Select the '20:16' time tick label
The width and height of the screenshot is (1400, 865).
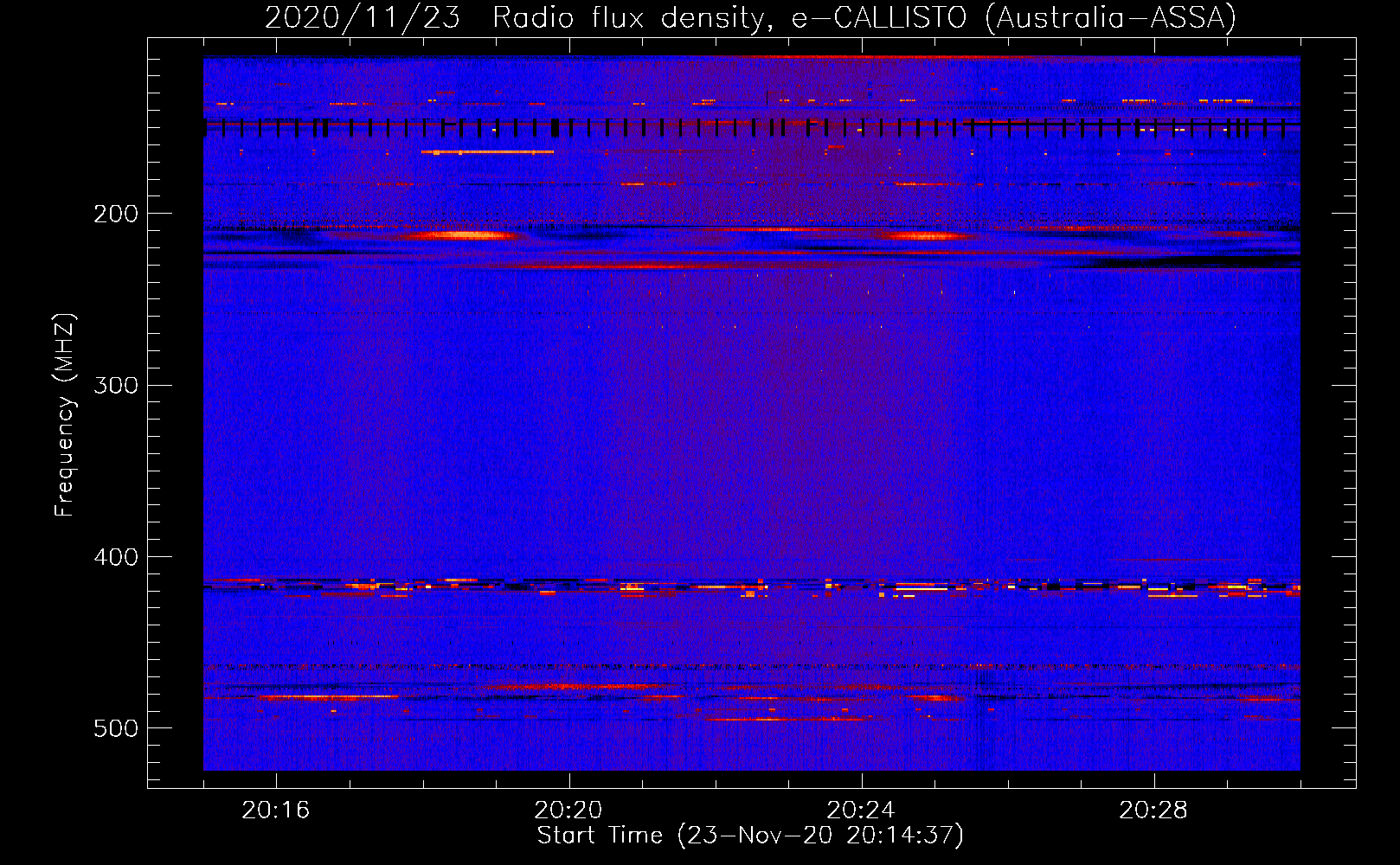276,810
